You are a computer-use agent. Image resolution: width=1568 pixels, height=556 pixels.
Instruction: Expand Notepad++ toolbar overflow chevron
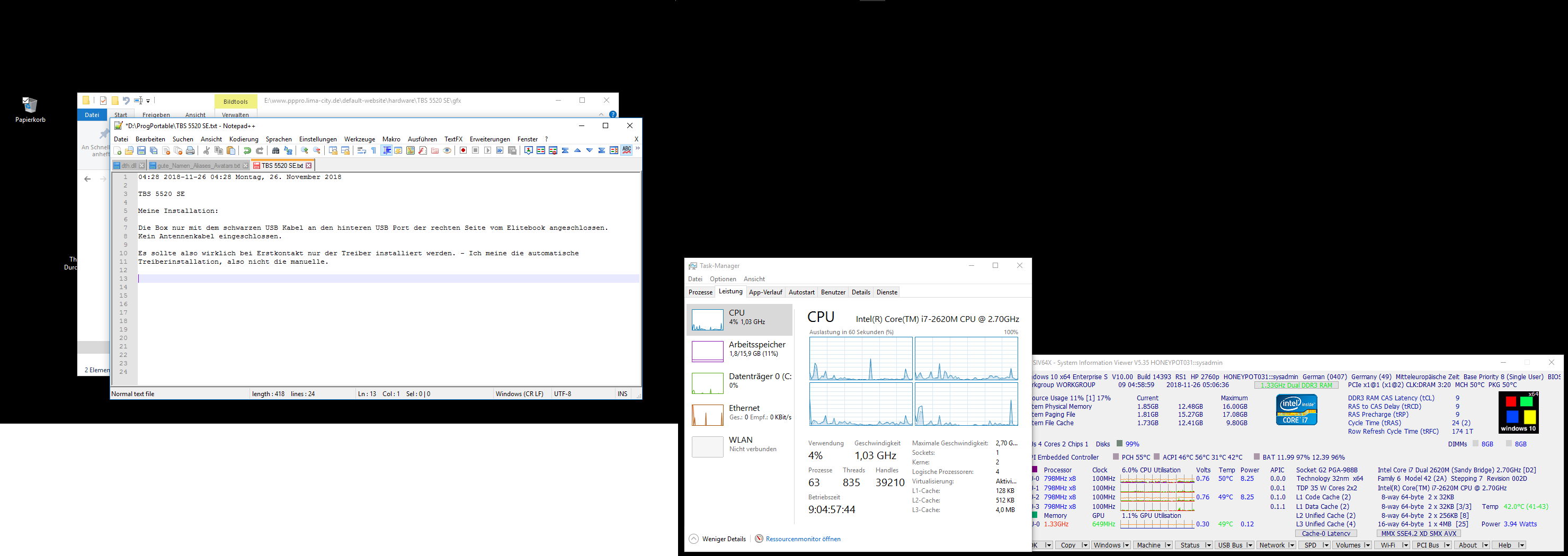click(x=637, y=148)
